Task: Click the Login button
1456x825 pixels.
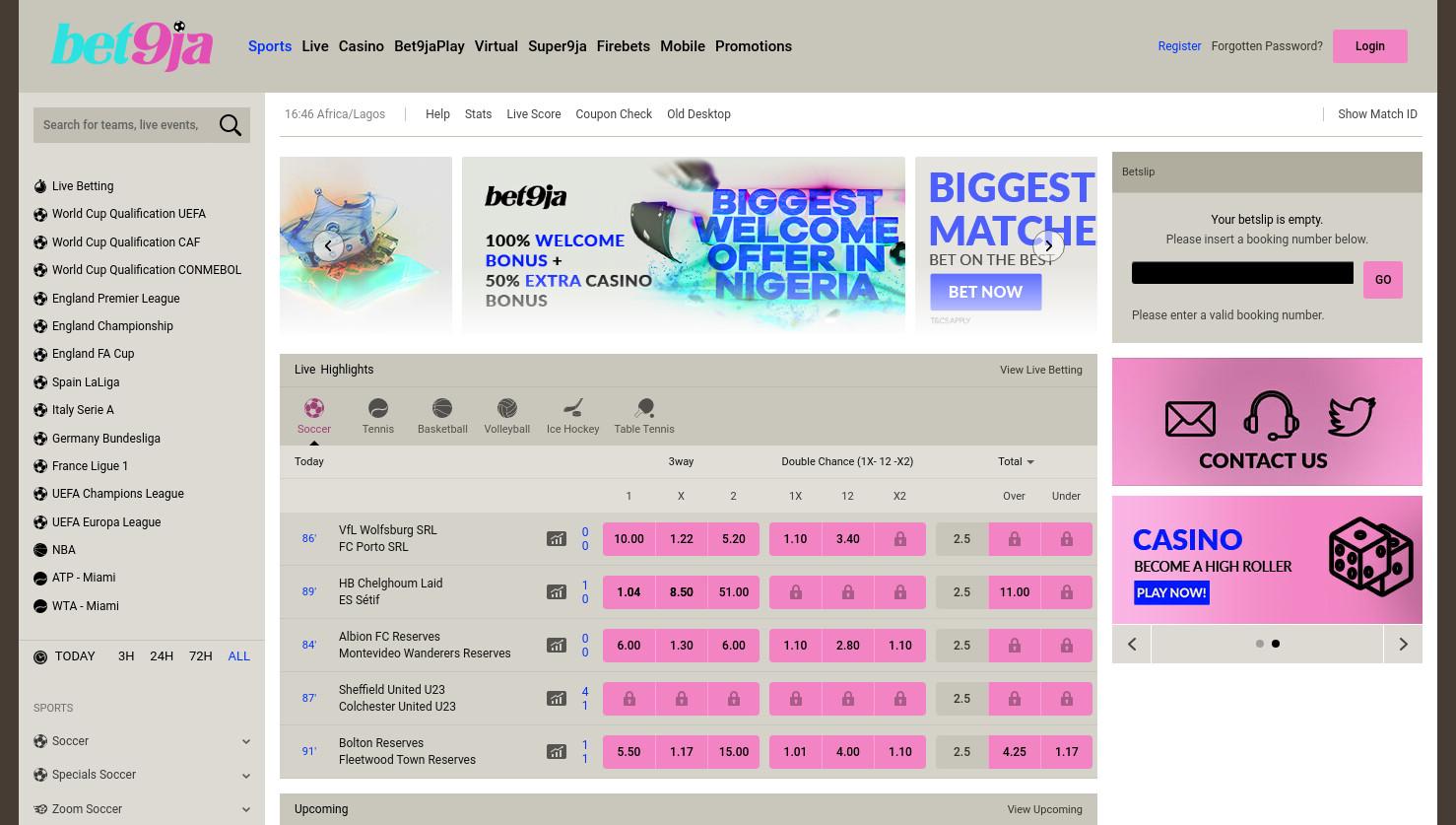Action: [x=1370, y=46]
